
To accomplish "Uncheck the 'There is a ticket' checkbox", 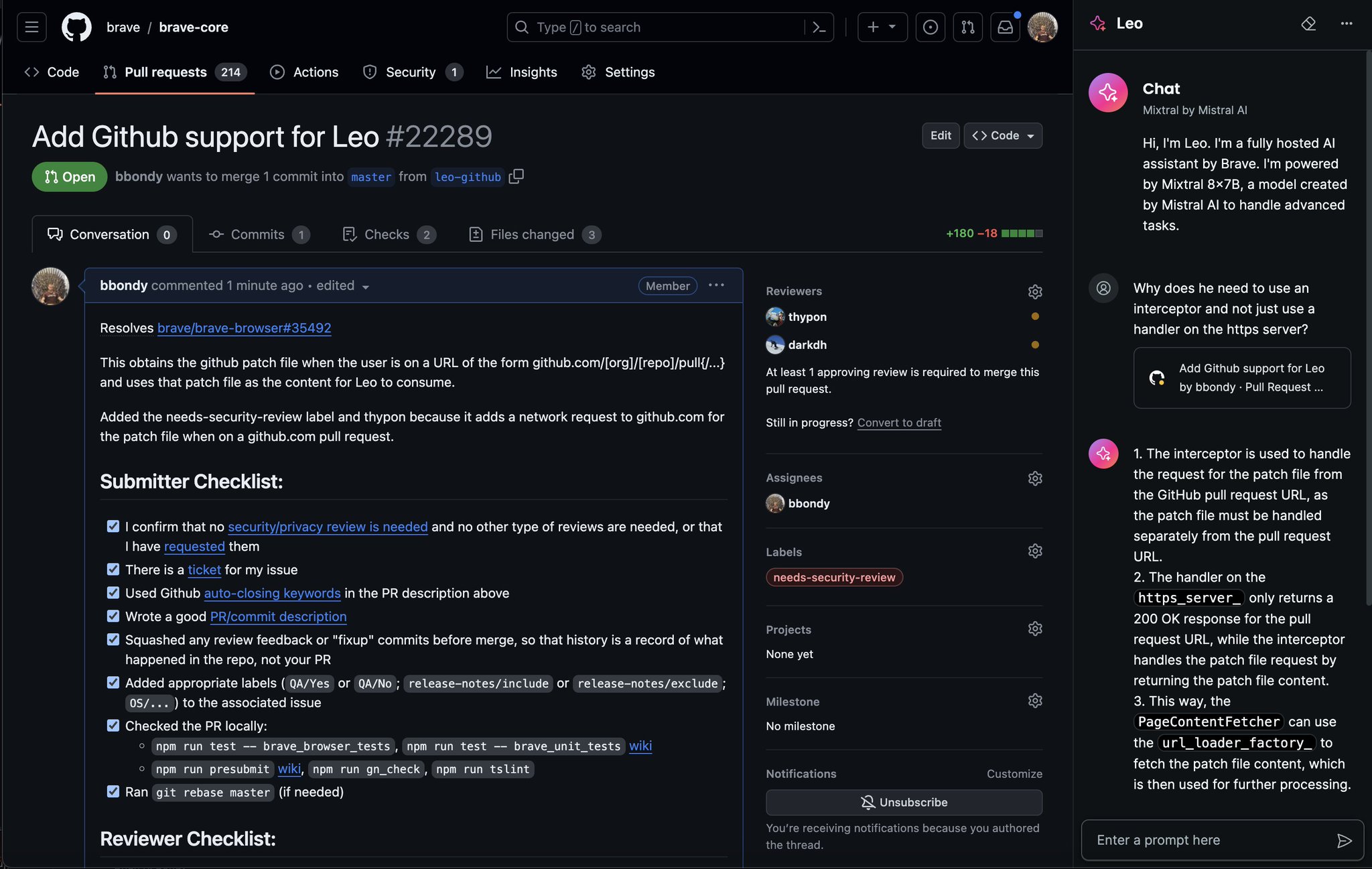I will 113,570.
